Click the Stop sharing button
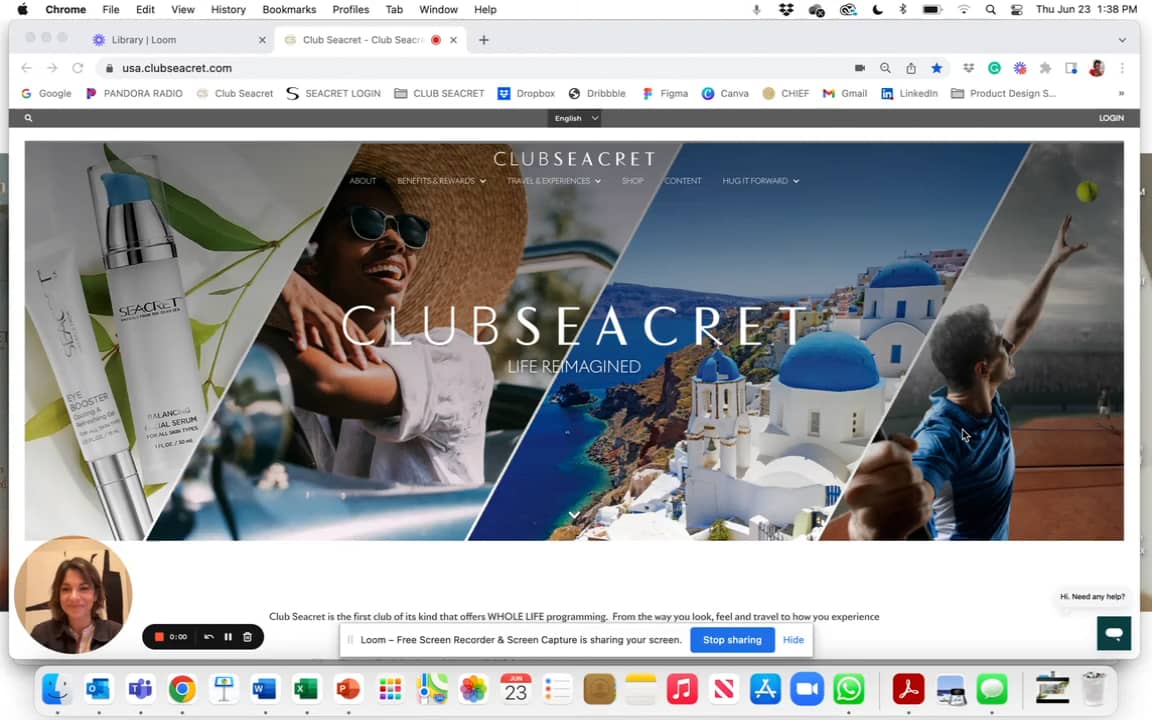This screenshot has height=720, width=1152. pyautogui.click(x=732, y=640)
